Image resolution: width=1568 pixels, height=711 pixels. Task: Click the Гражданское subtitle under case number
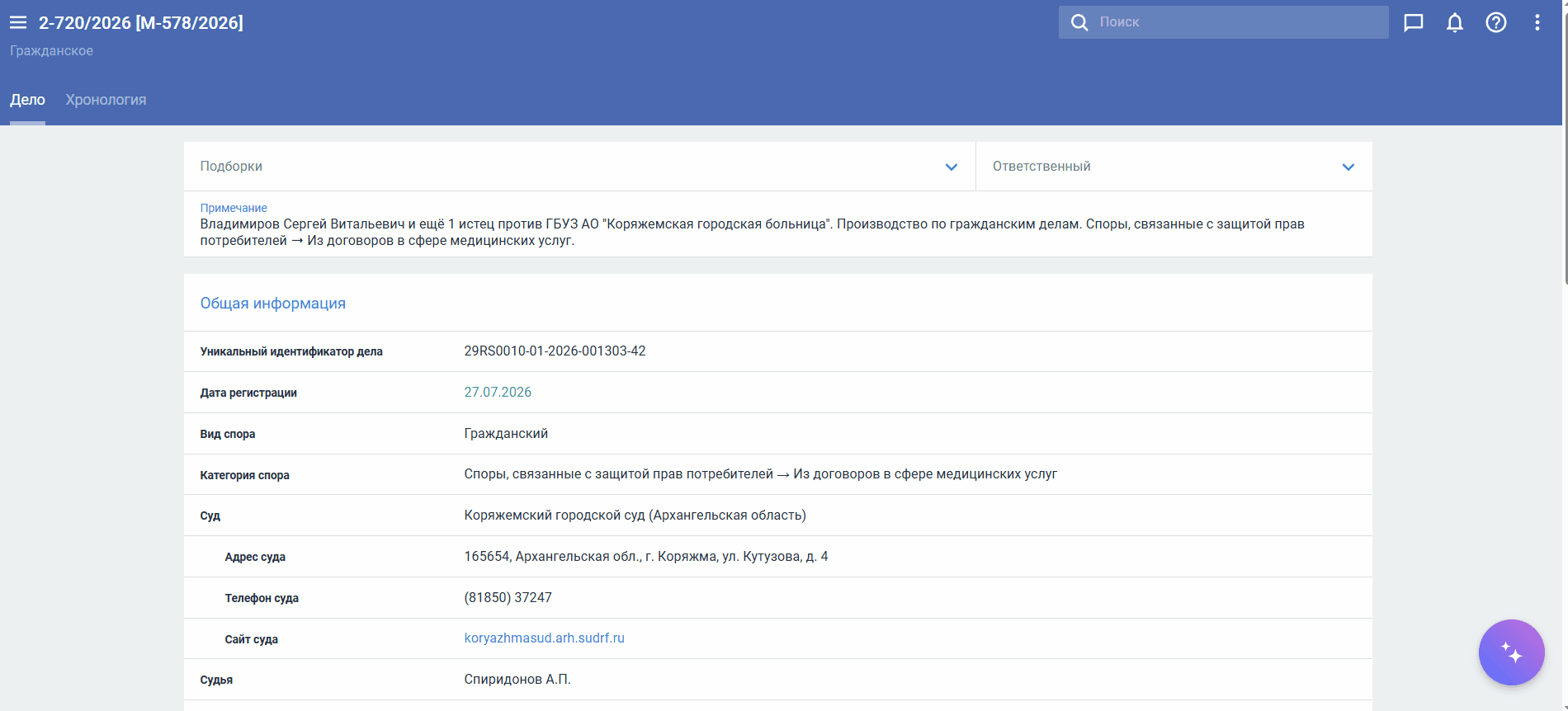(x=51, y=51)
